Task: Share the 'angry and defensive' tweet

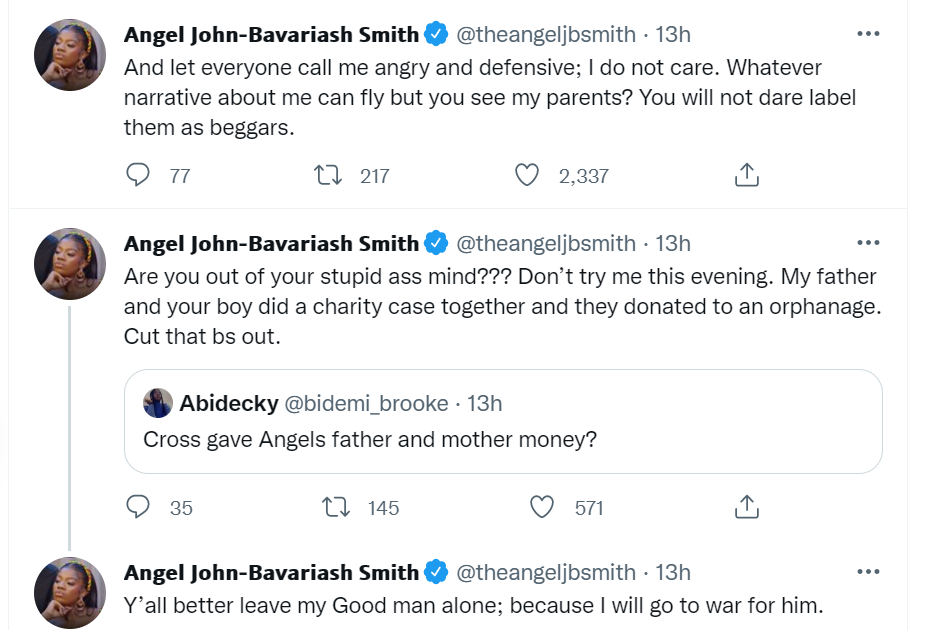Action: pos(745,176)
